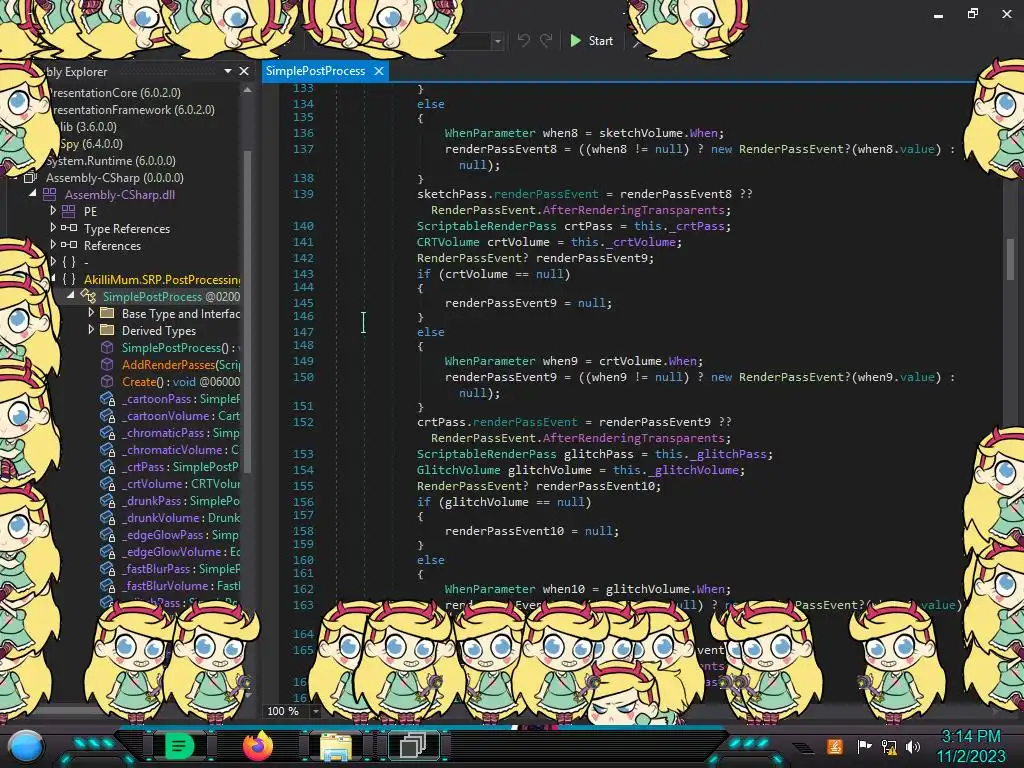This screenshot has width=1024, height=768.
Task: Click the Base Type and Interfaces folder icon
Action: pyautogui.click(x=107, y=313)
